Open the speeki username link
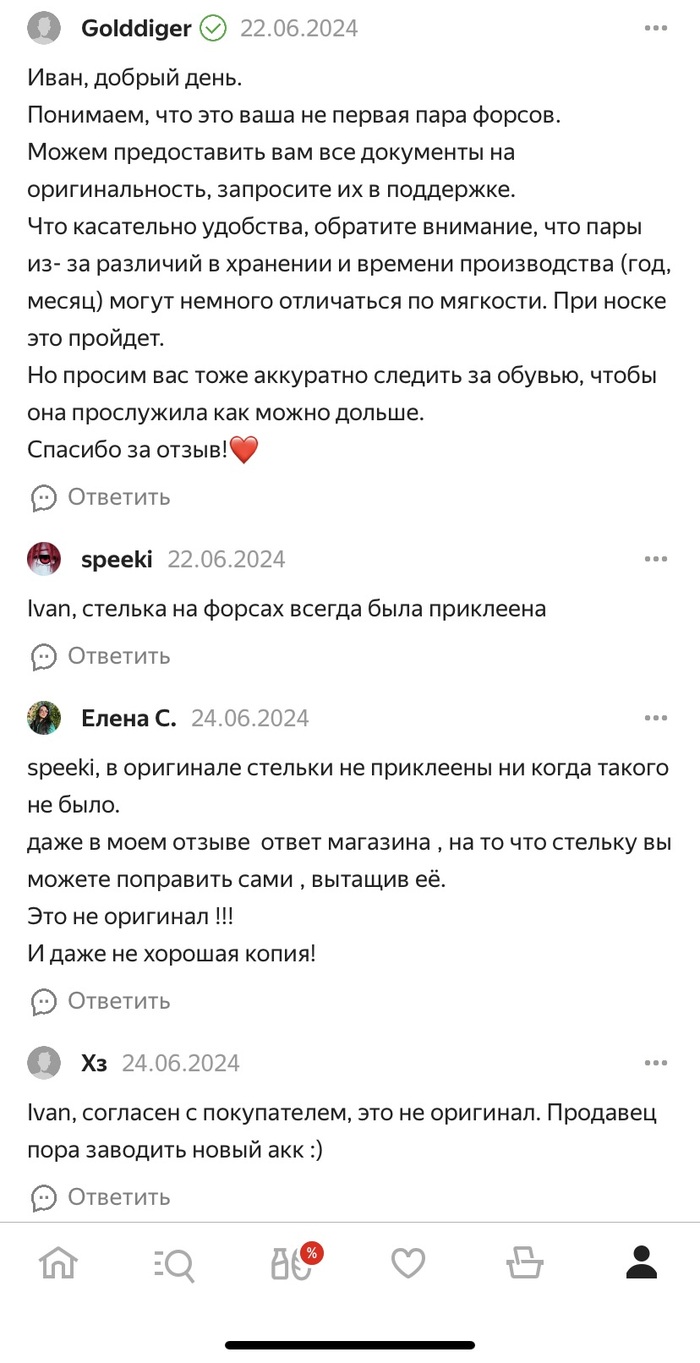 [x=116, y=559]
